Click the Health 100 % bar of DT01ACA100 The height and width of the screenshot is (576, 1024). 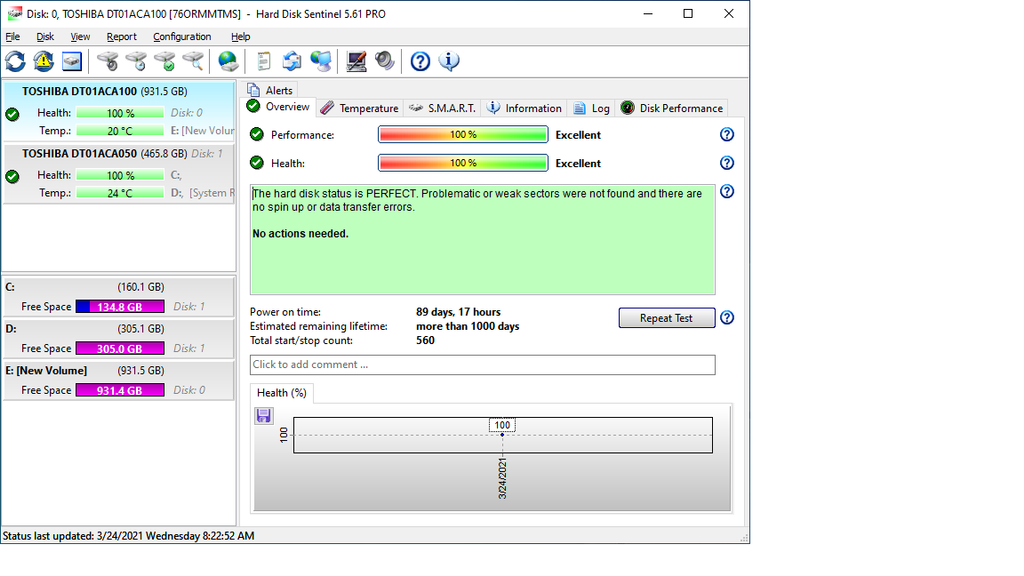click(120, 113)
